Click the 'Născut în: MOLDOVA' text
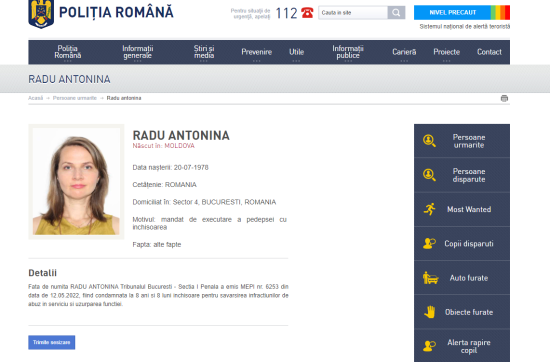 coord(163,146)
